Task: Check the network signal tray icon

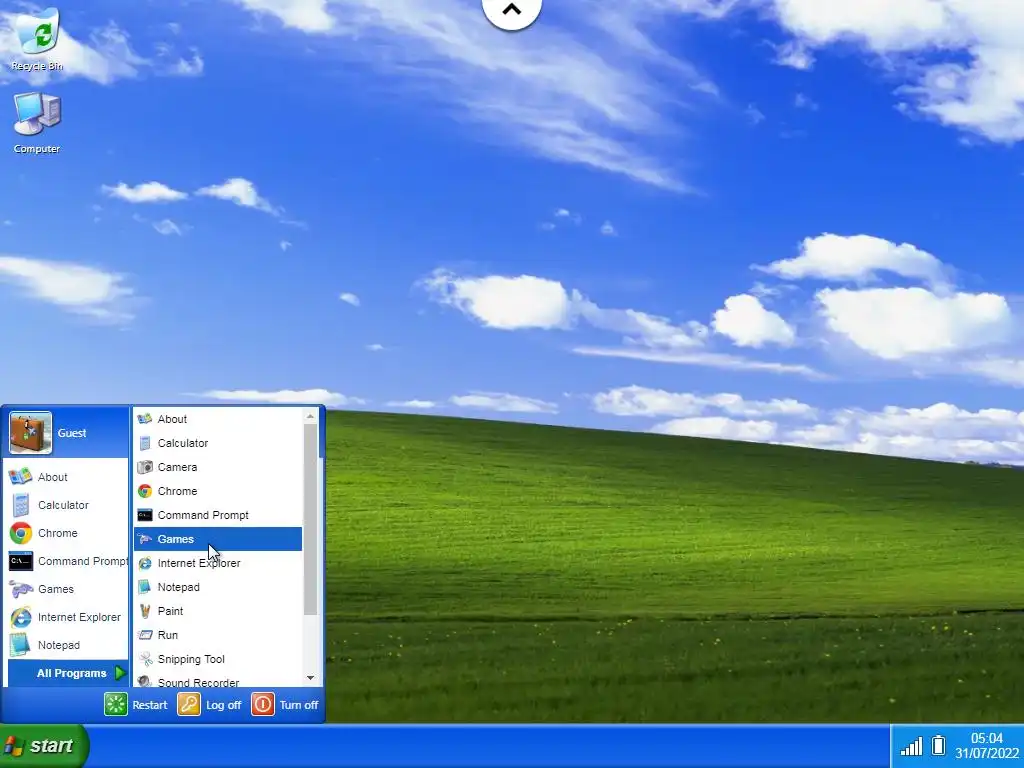Action: tap(911, 746)
